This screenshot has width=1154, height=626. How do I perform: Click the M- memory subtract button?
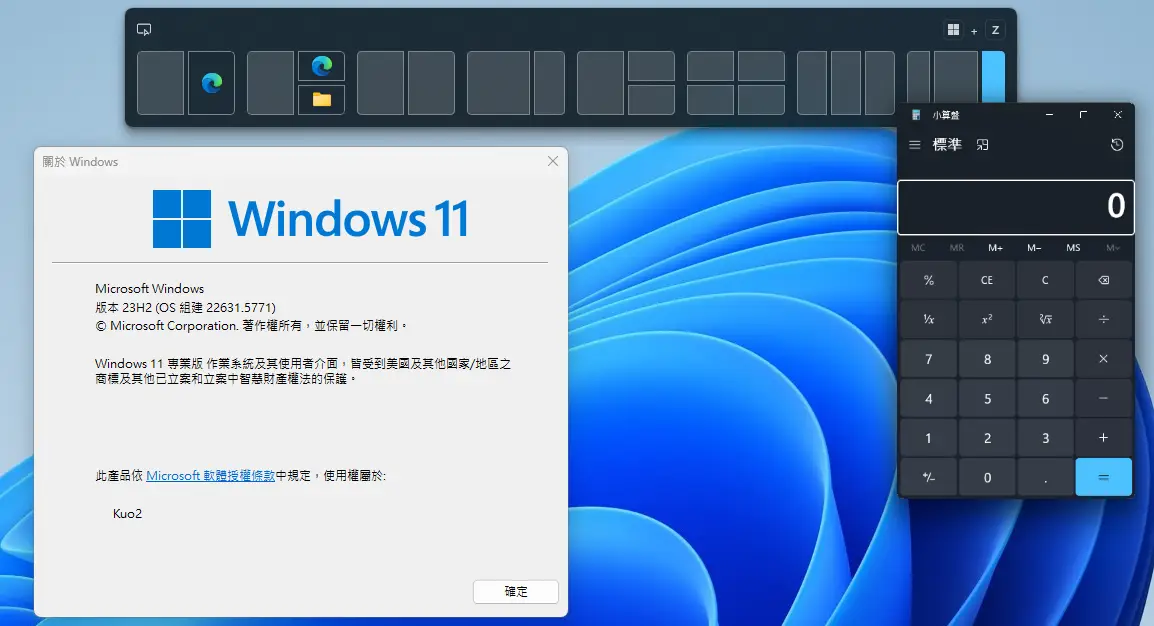(1034, 248)
